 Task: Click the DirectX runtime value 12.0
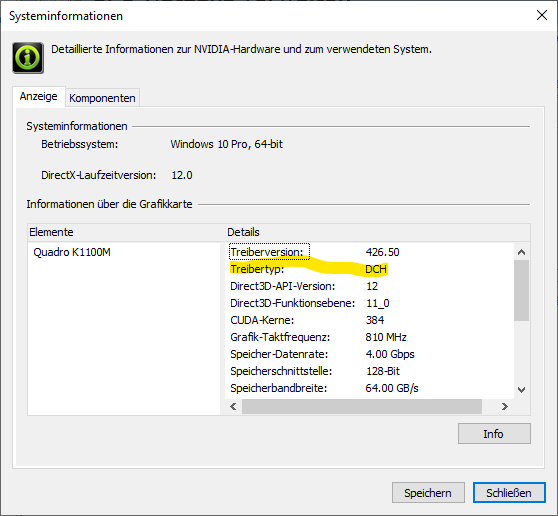pyautogui.click(x=182, y=175)
